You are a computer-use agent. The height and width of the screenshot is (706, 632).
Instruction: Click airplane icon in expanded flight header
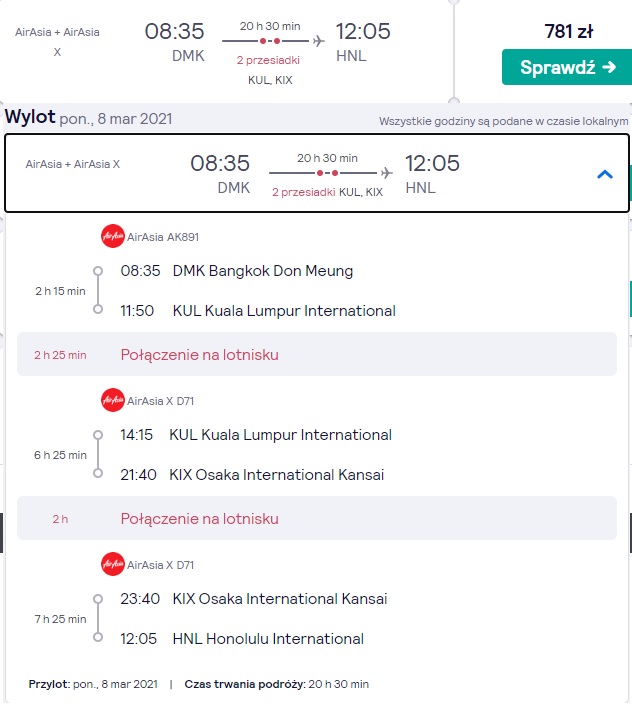click(386, 173)
